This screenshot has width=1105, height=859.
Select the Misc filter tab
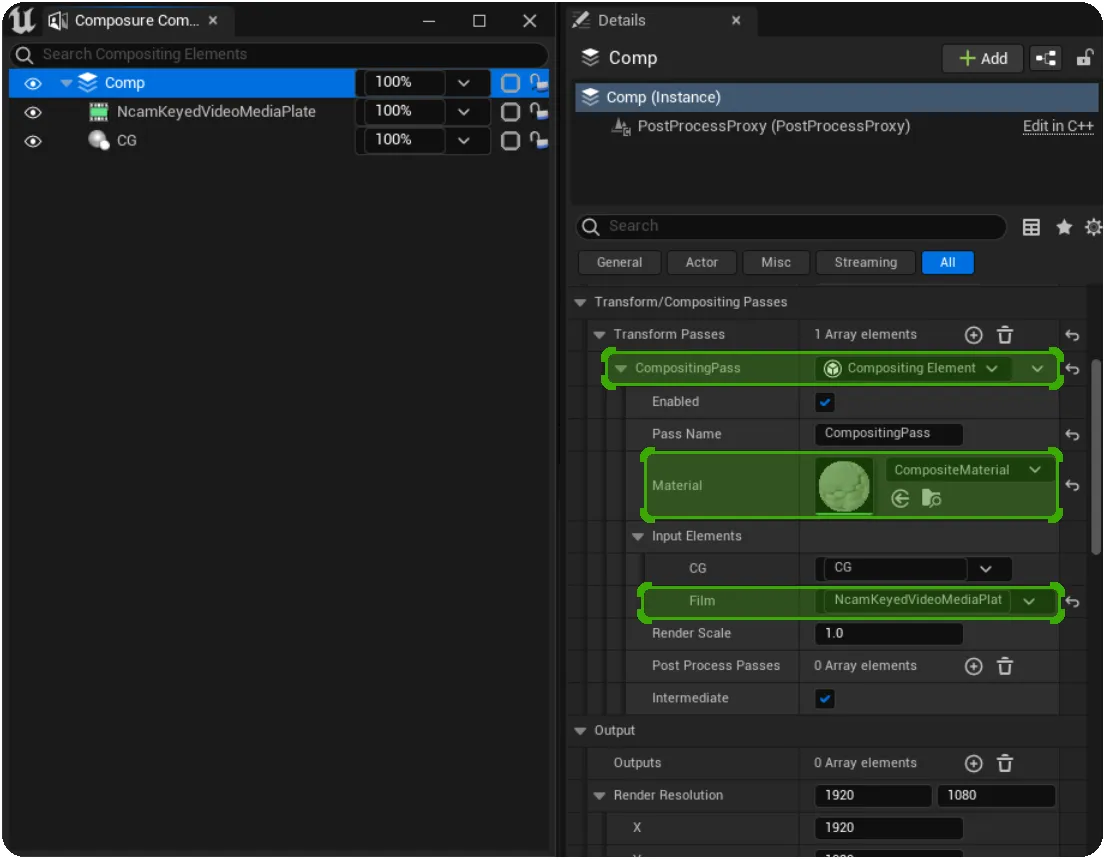(x=776, y=263)
